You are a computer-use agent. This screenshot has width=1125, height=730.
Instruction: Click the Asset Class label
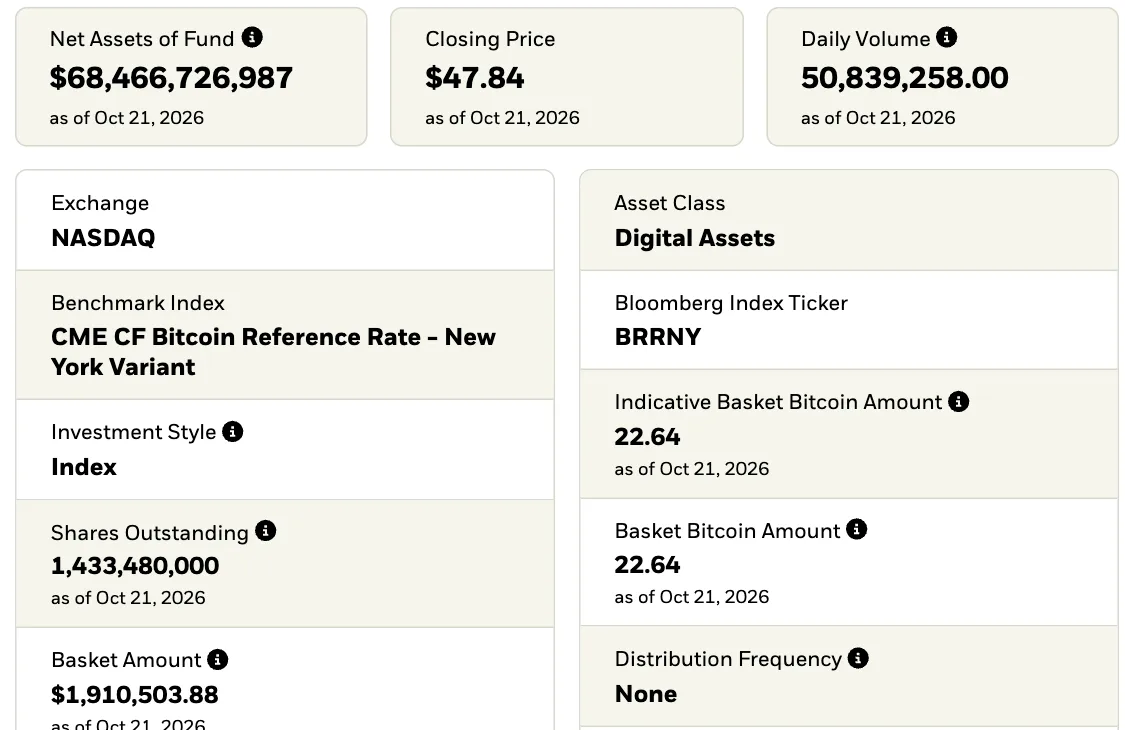(670, 203)
